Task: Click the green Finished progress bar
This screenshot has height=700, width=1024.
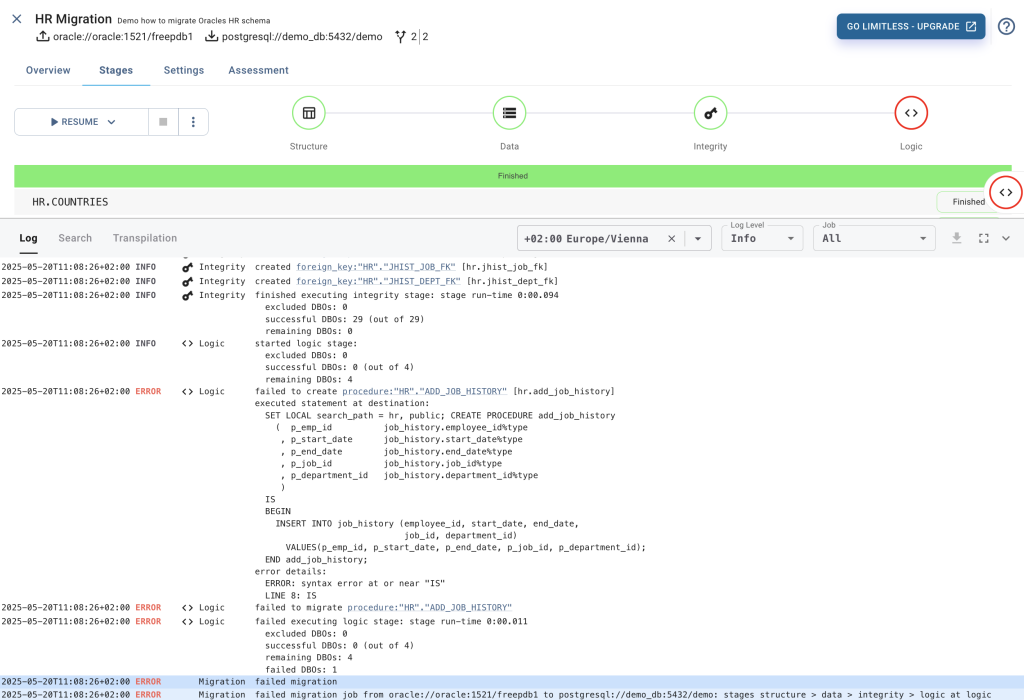Action: coord(513,176)
